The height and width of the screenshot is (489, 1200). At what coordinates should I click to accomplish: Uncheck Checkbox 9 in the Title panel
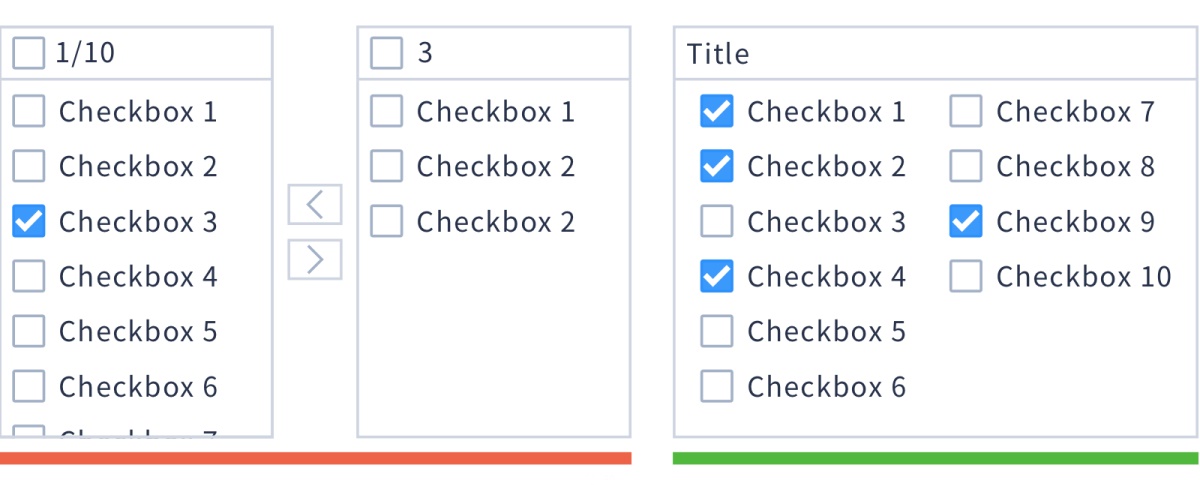965,221
